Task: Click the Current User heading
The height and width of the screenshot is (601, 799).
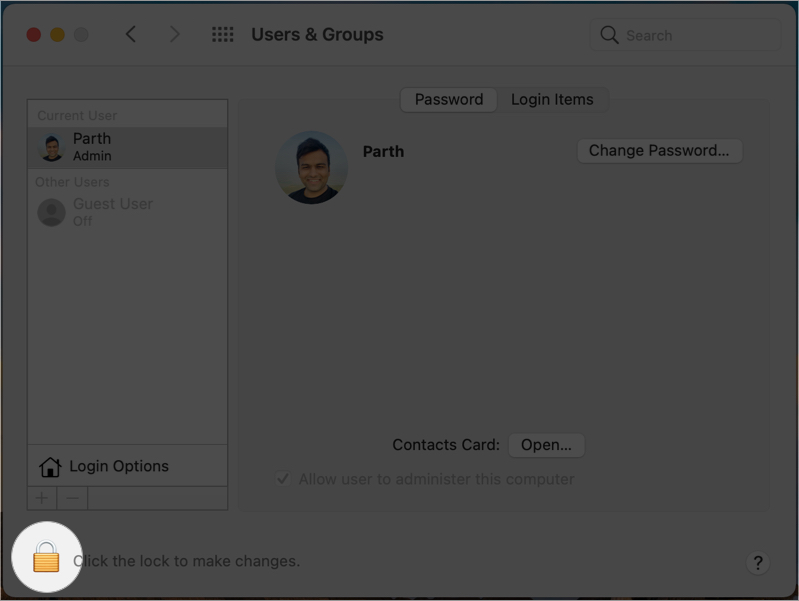Action: pyautogui.click(x=77, y=116)
